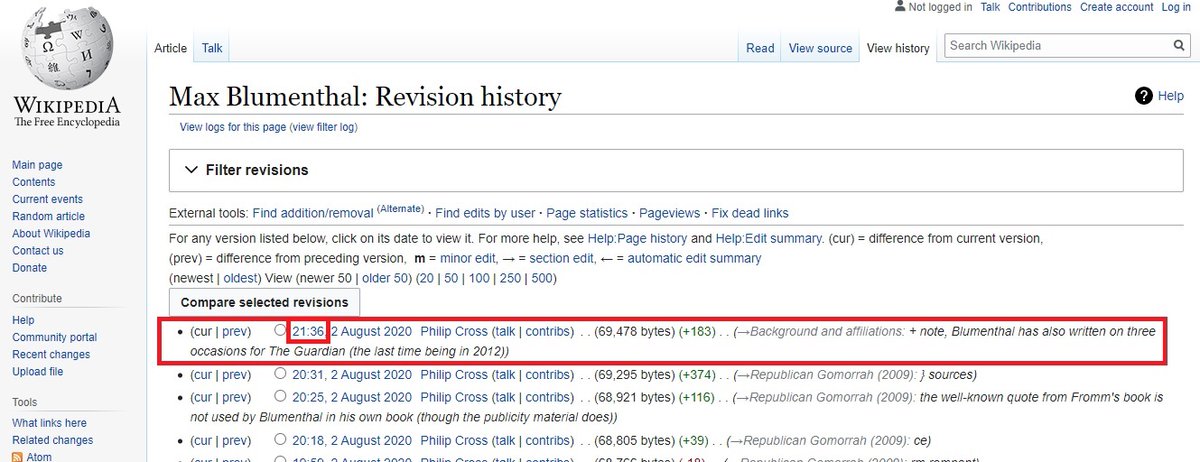Open Find edits by user tool
The height and width of the screenshot is (462, 1200).
(x=485, y=213)
